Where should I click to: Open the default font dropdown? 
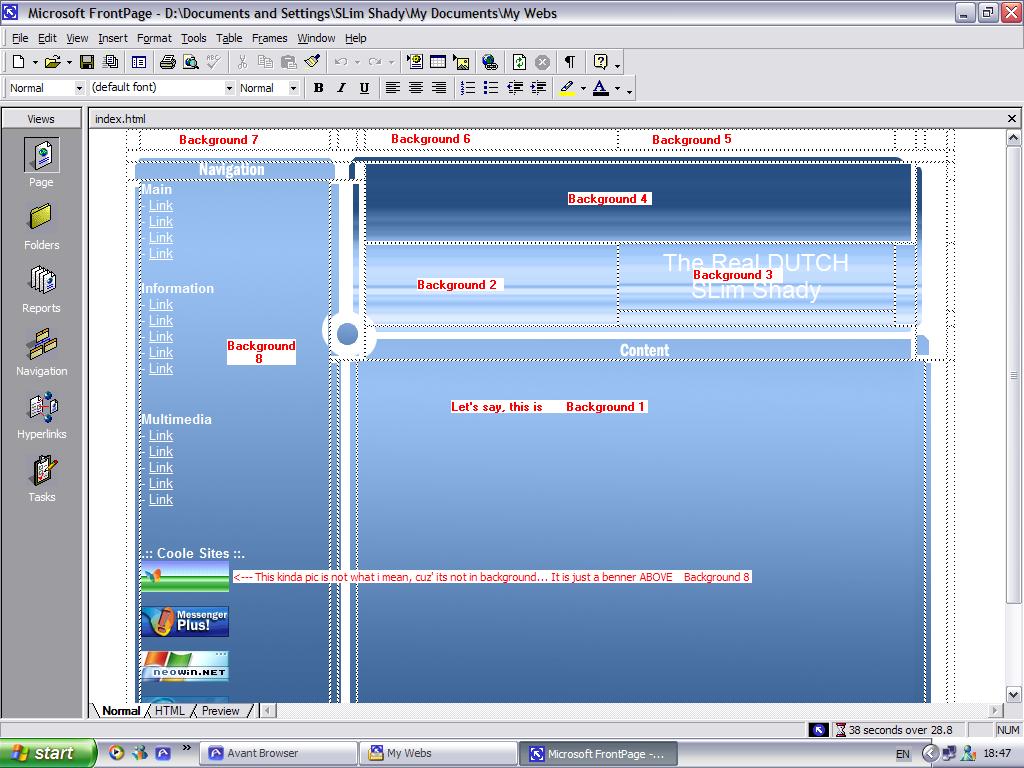click(228, 88)
